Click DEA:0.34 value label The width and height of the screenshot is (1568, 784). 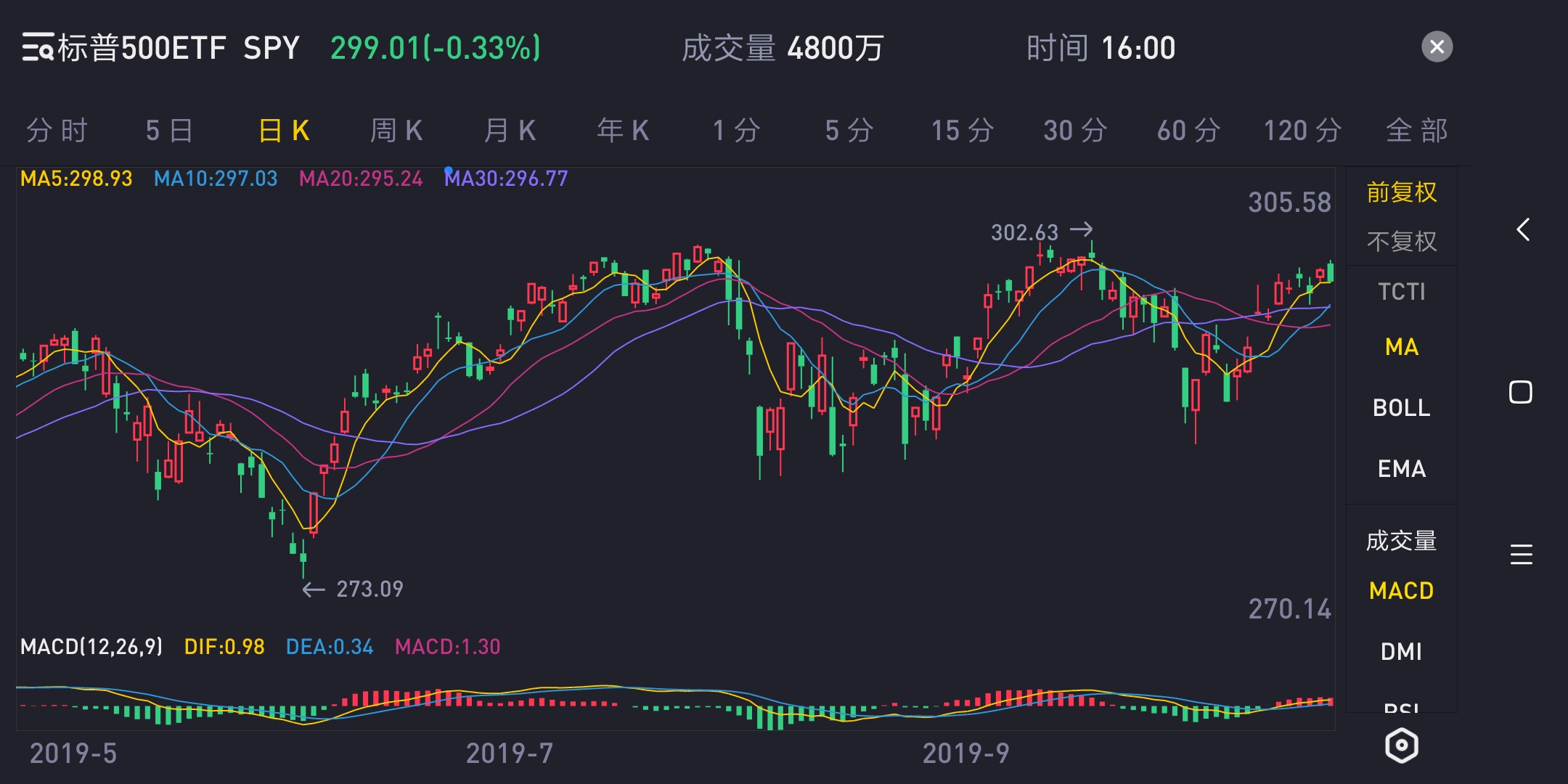[x=330, y=647]
